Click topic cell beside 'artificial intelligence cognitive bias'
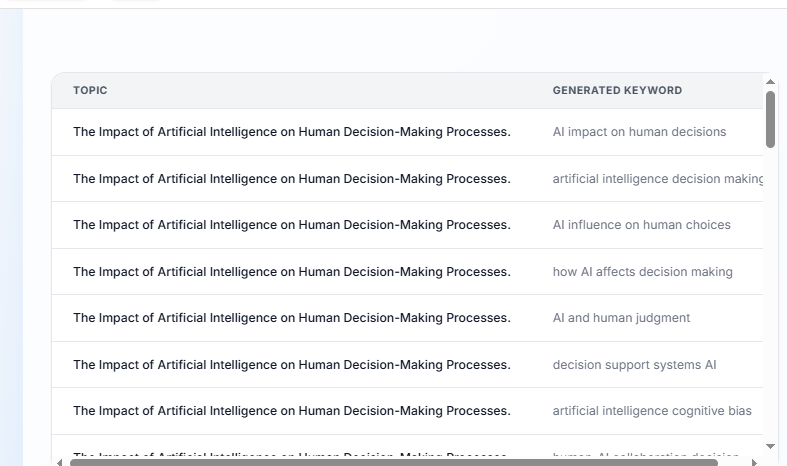Viewport: 787px width, 466px height. [x=291, y=411]
